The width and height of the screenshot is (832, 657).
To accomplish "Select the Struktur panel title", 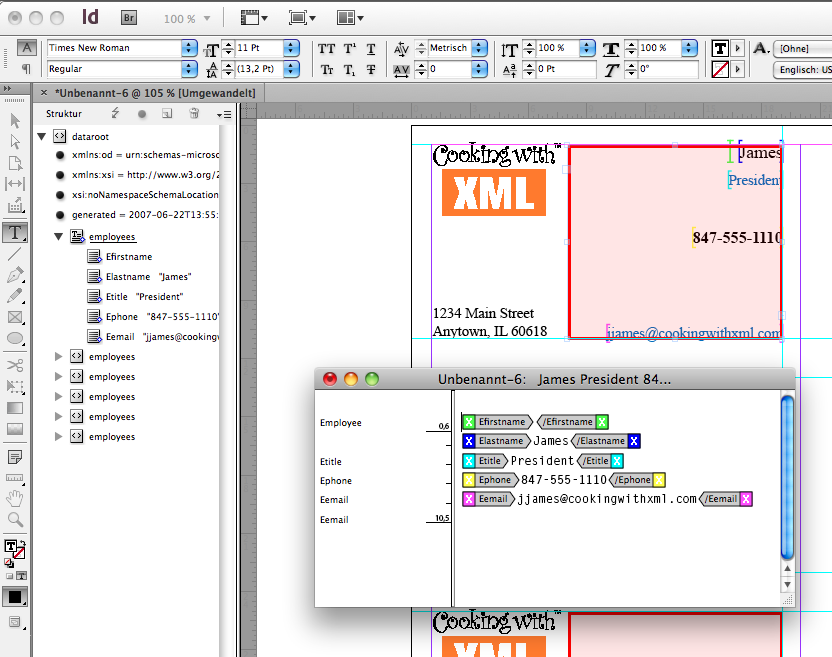I will pyautogui.click(x=64, y=114).
